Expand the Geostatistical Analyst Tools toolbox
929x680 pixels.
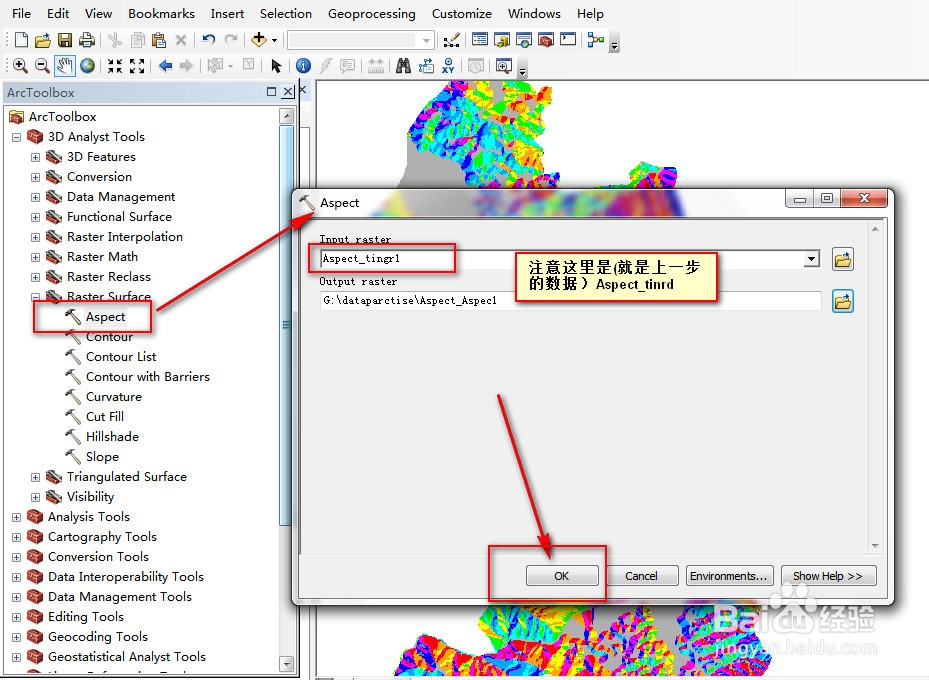coord(17,657)
